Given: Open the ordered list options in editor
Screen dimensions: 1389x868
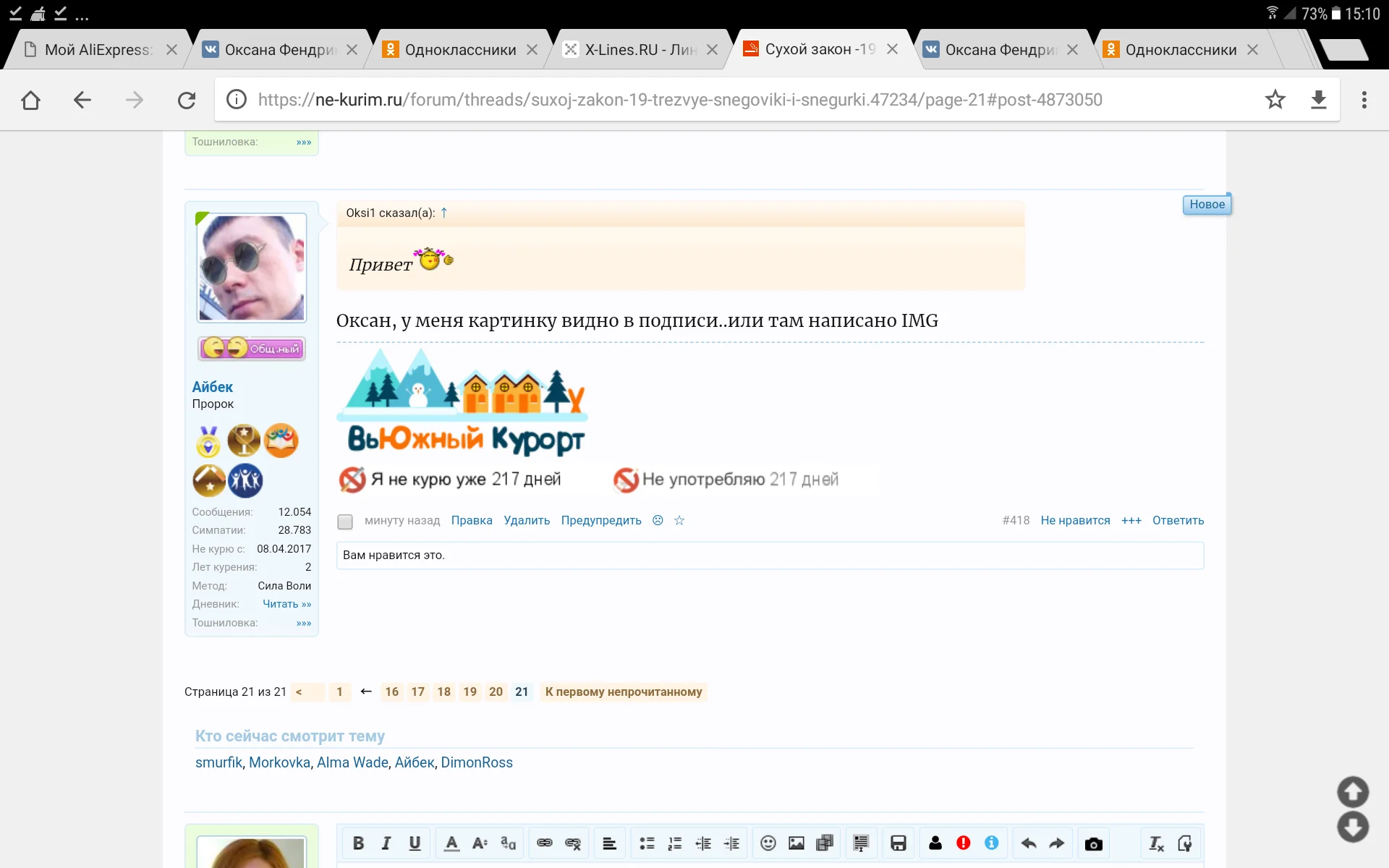Looking at the screenshot, I should click(x=675, y=843).
